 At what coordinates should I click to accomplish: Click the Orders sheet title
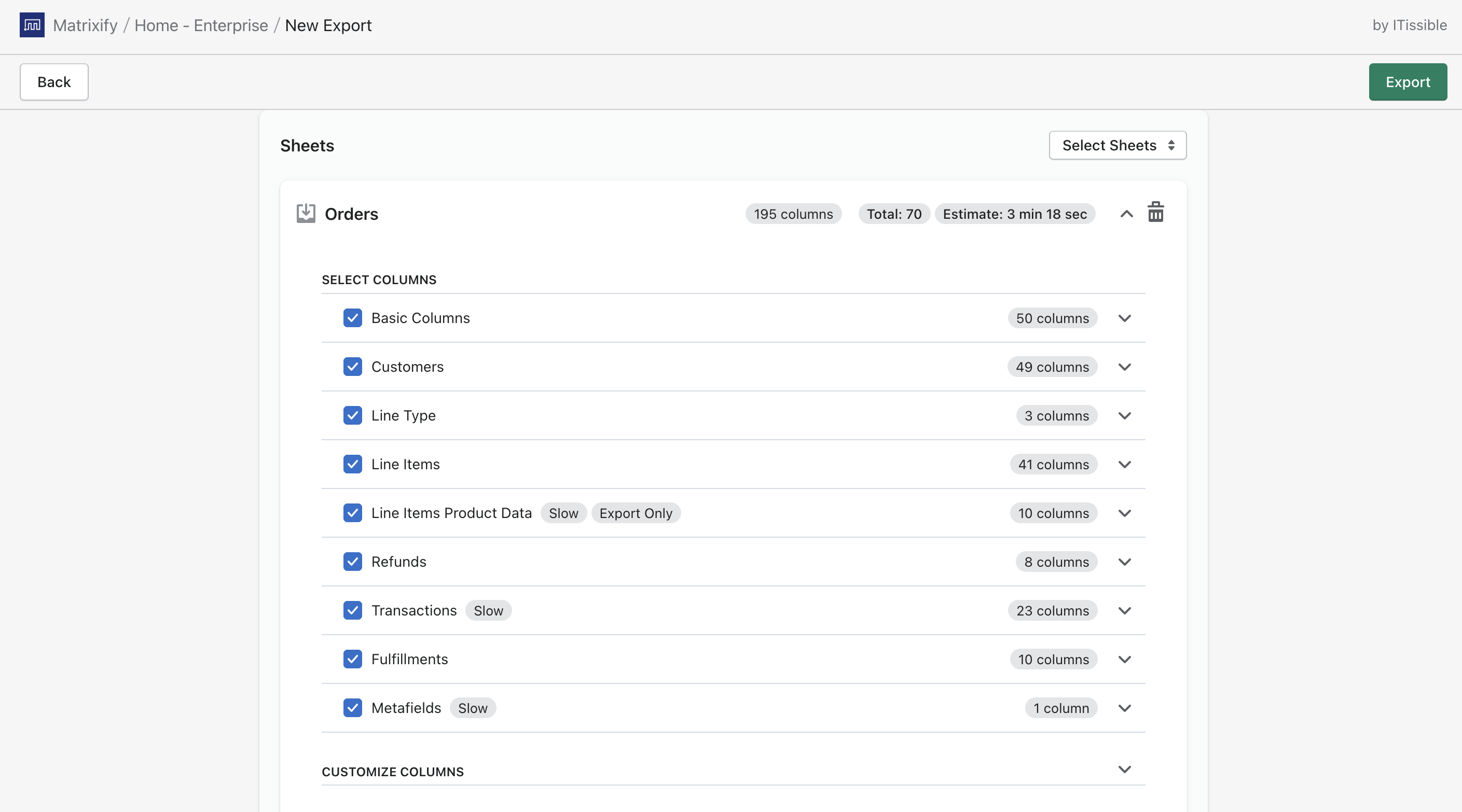click(351, 214)
